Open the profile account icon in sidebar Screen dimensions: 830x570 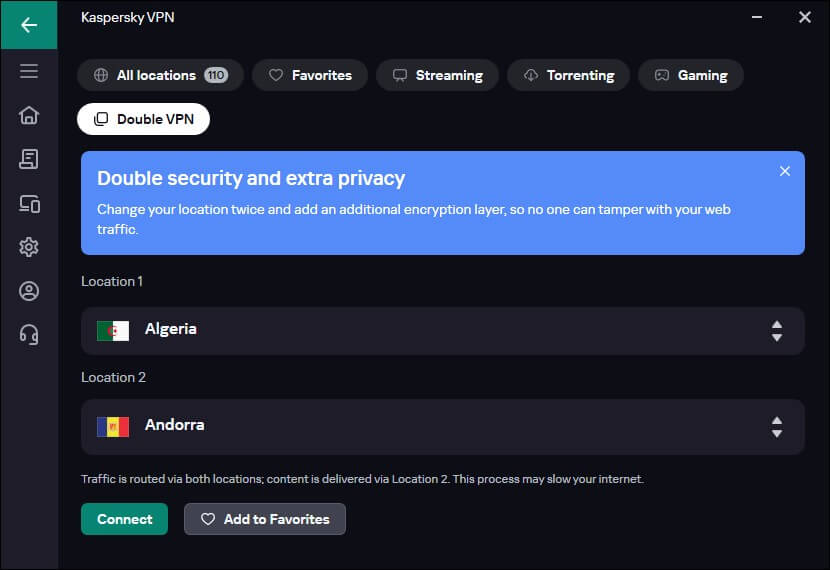(x=29, y=291)
